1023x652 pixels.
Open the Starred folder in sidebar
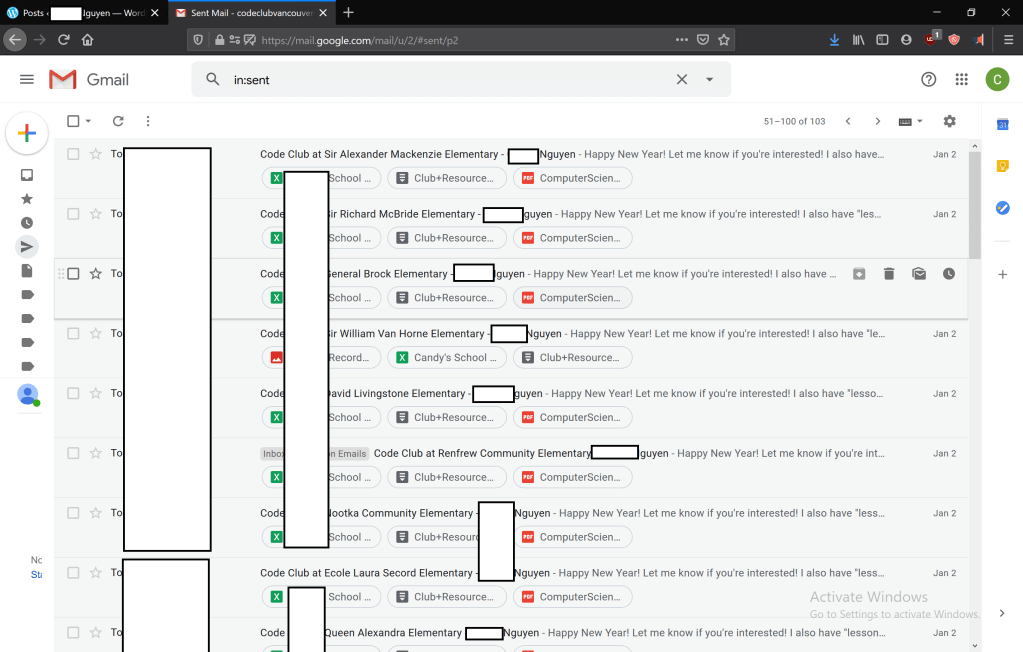(27, 198)
